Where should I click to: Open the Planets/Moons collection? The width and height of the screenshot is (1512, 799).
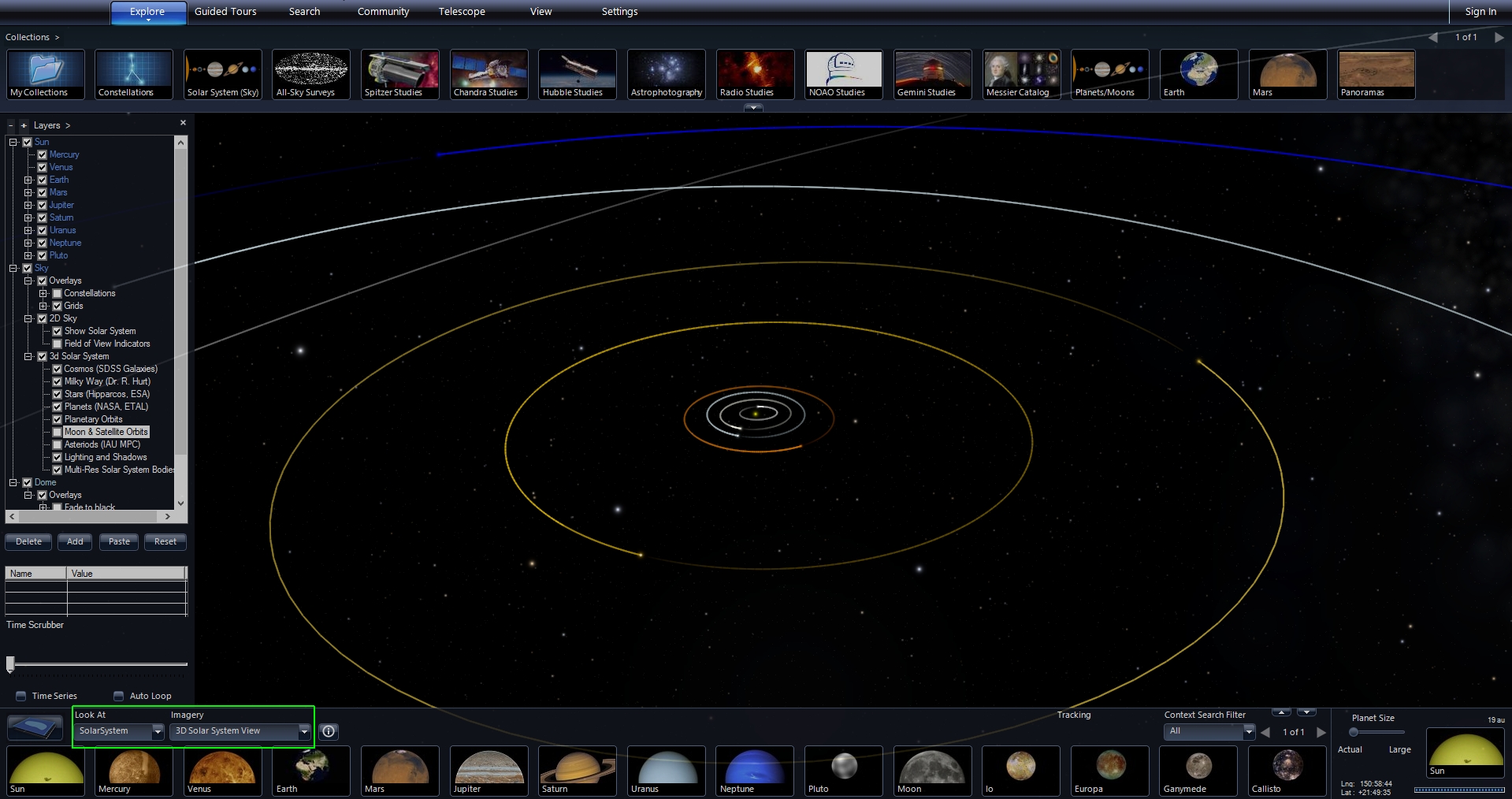click(1110, 75)
